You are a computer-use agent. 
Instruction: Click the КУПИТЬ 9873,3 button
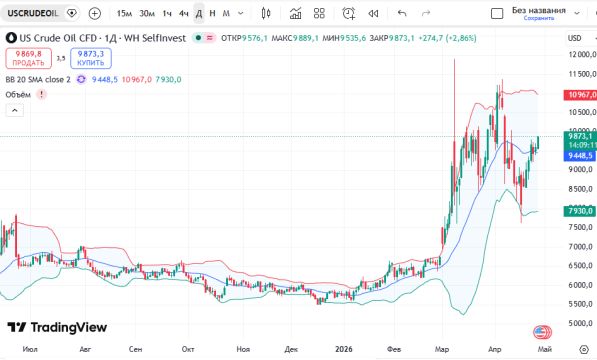pyautogui.click(x=91, y=58)
